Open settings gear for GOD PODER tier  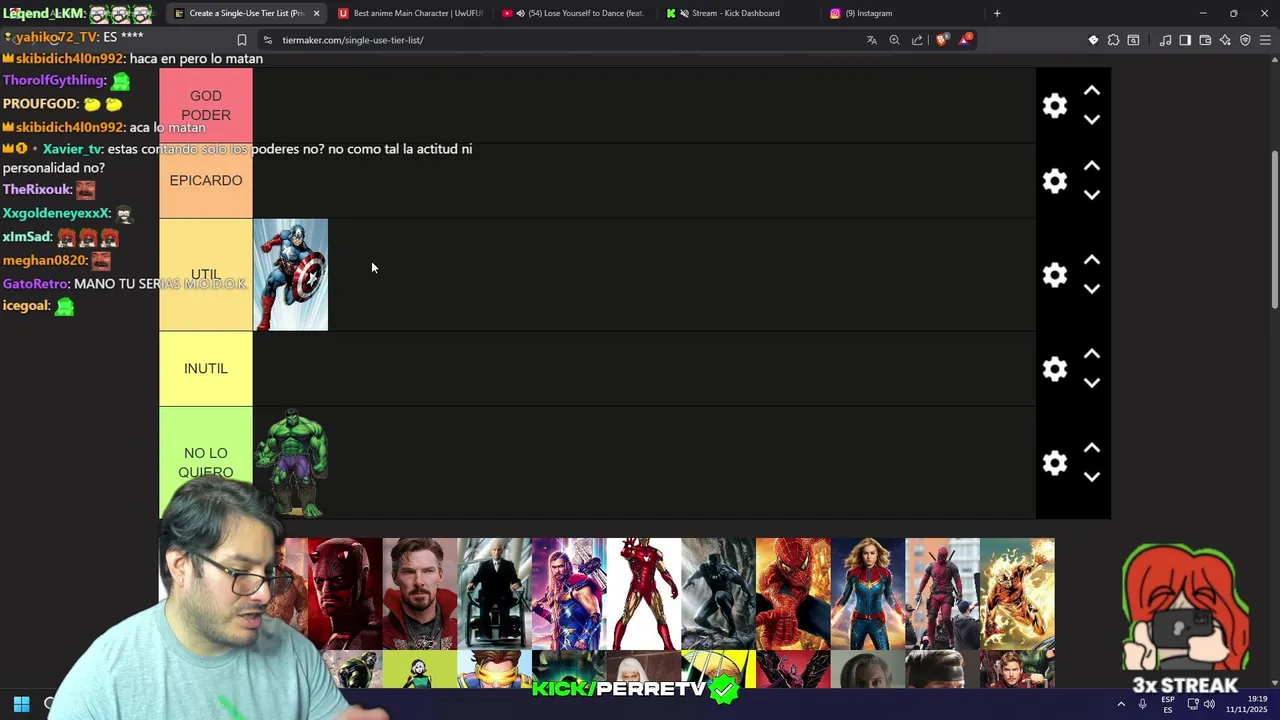tap(1055, 106)
